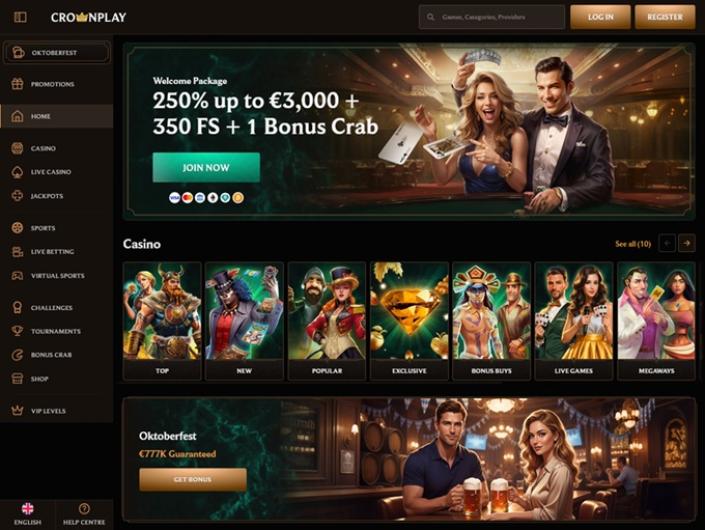Focus the games search field

tap(492, 17)
